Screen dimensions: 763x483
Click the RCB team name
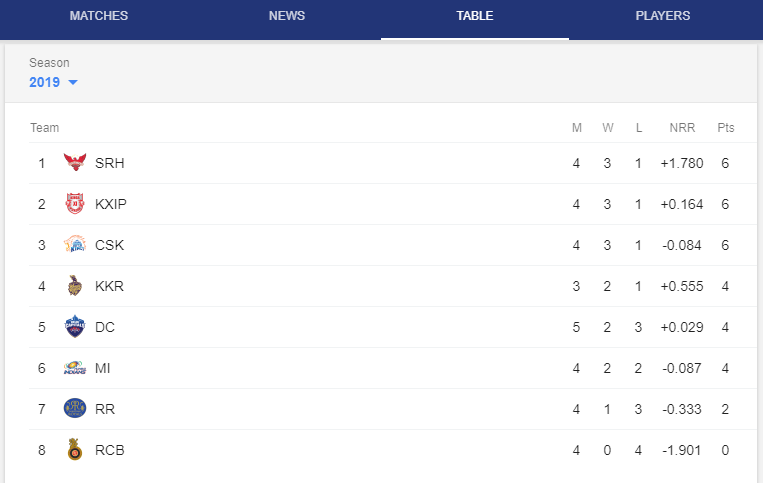point(109,450)
